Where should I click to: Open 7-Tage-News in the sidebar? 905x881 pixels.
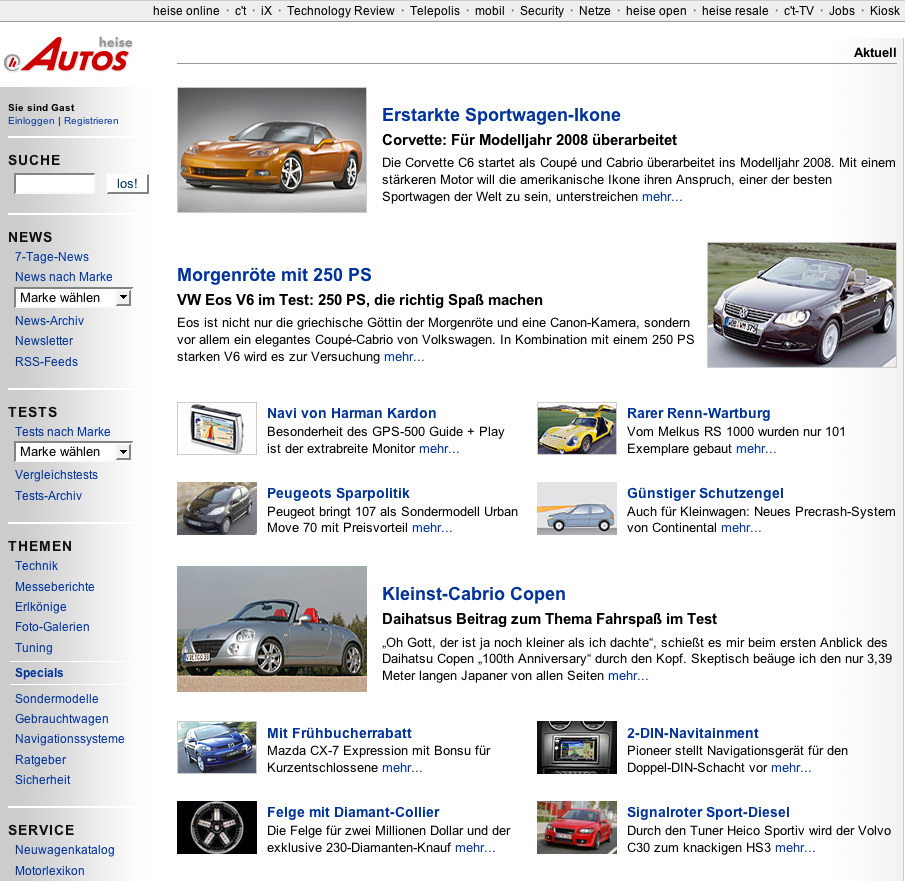tap(52, 257)
